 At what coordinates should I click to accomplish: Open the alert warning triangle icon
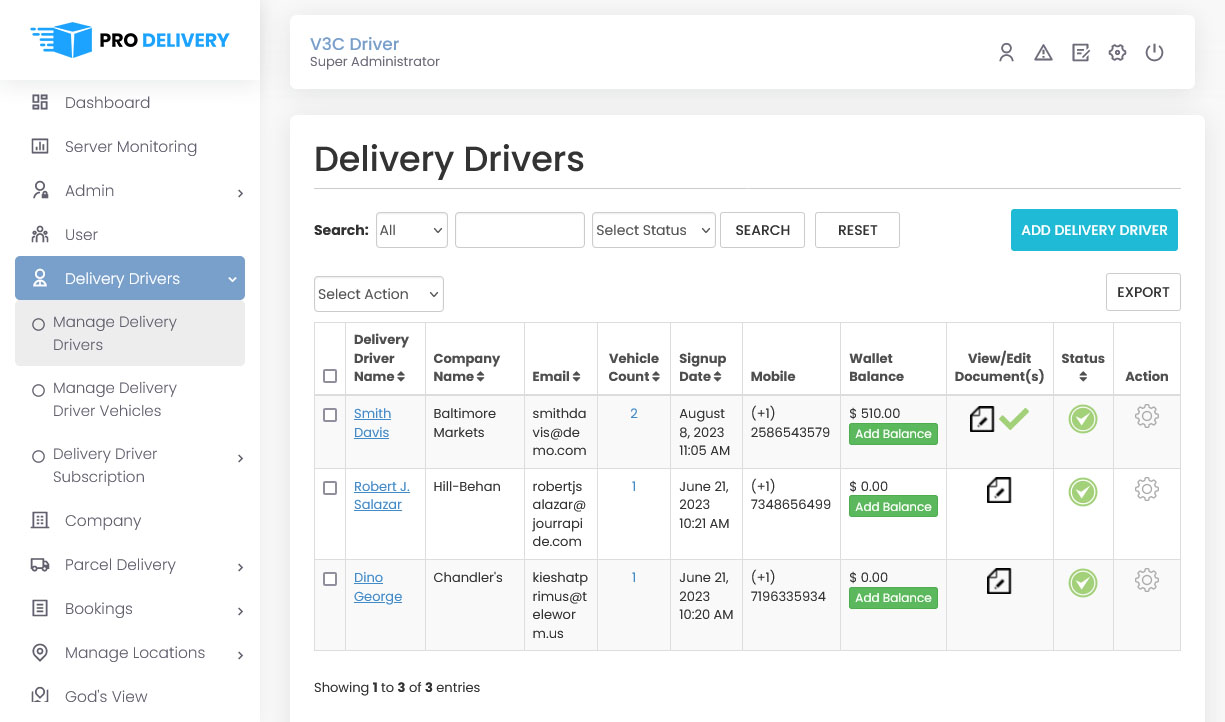pyautogui.click(x=1043, y=53)
